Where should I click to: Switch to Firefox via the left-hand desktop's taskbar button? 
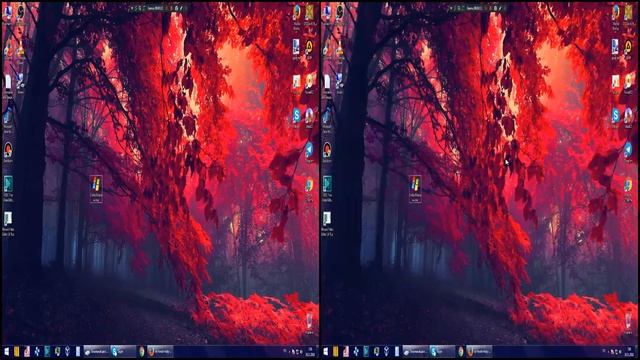click(x=160, y=351)
